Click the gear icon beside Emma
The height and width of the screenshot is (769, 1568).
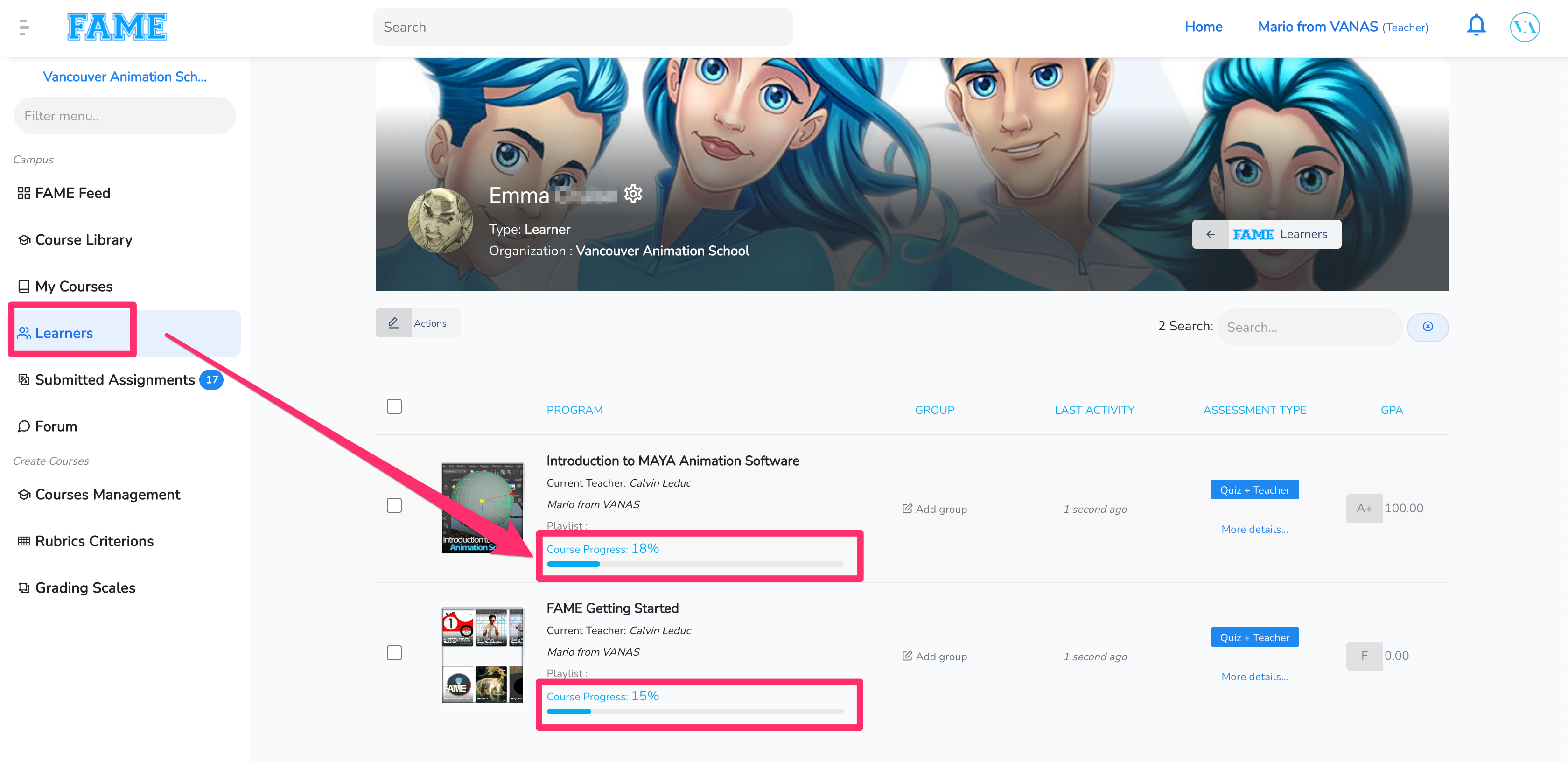click(x=633, y=194)
